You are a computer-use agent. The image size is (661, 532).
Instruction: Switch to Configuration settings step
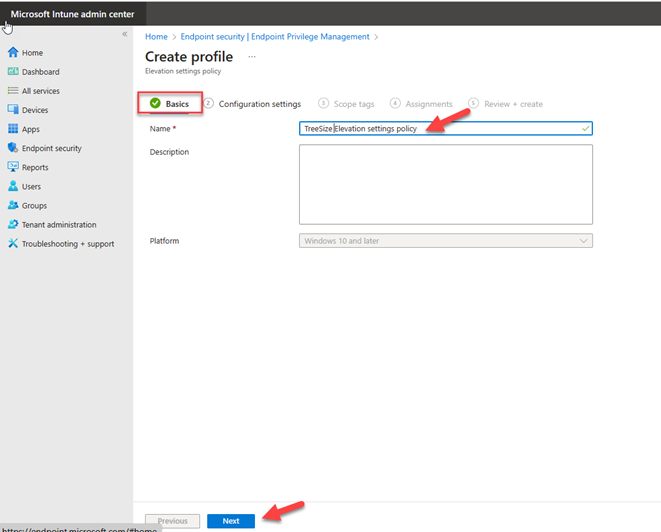253,104
